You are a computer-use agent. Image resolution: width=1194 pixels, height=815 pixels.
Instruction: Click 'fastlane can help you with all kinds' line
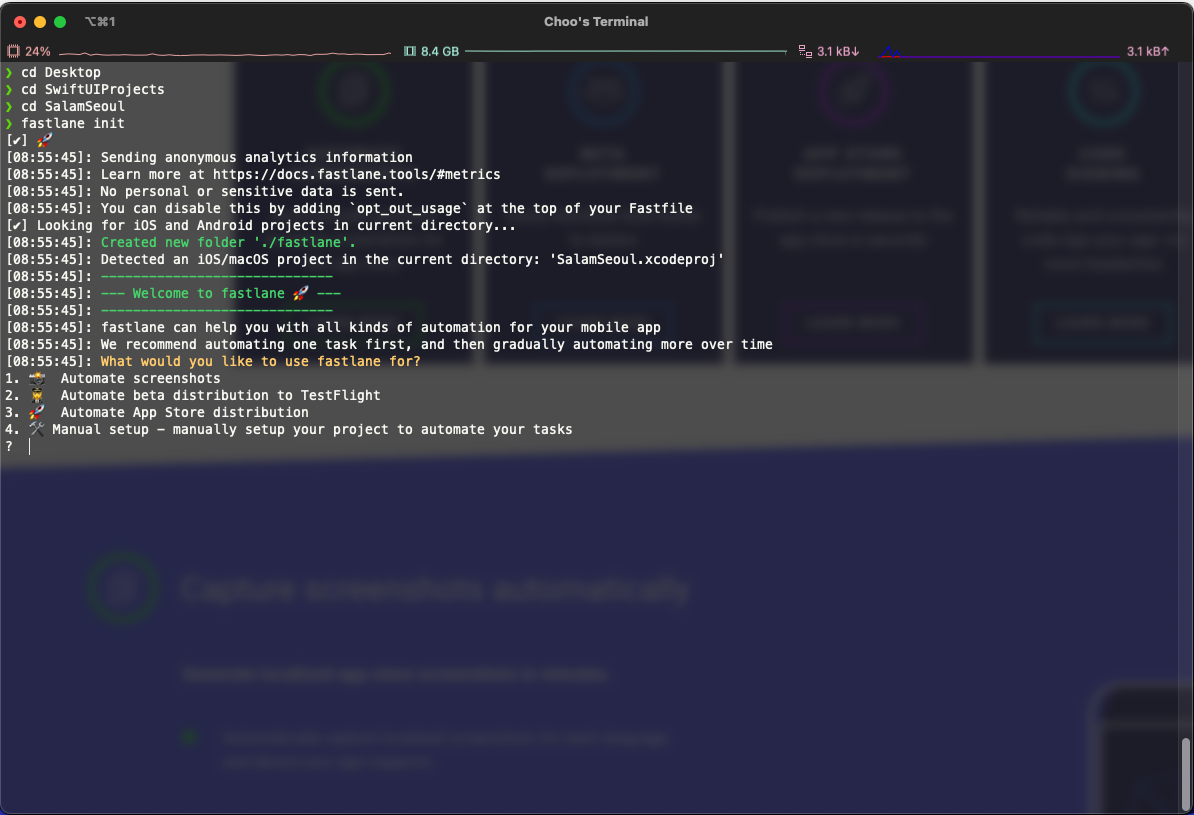tap(381, 328)
